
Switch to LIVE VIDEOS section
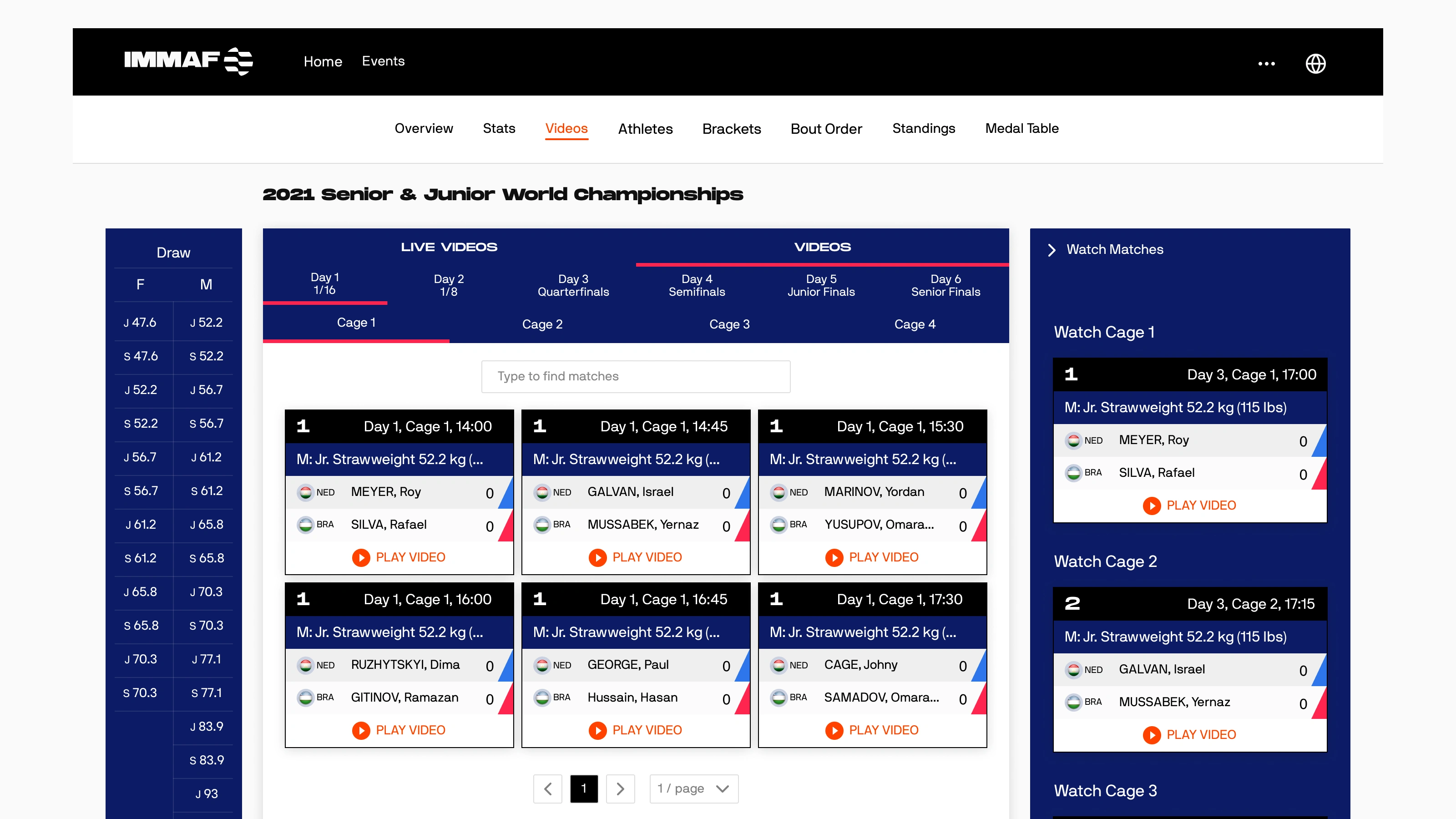(449, 247)
